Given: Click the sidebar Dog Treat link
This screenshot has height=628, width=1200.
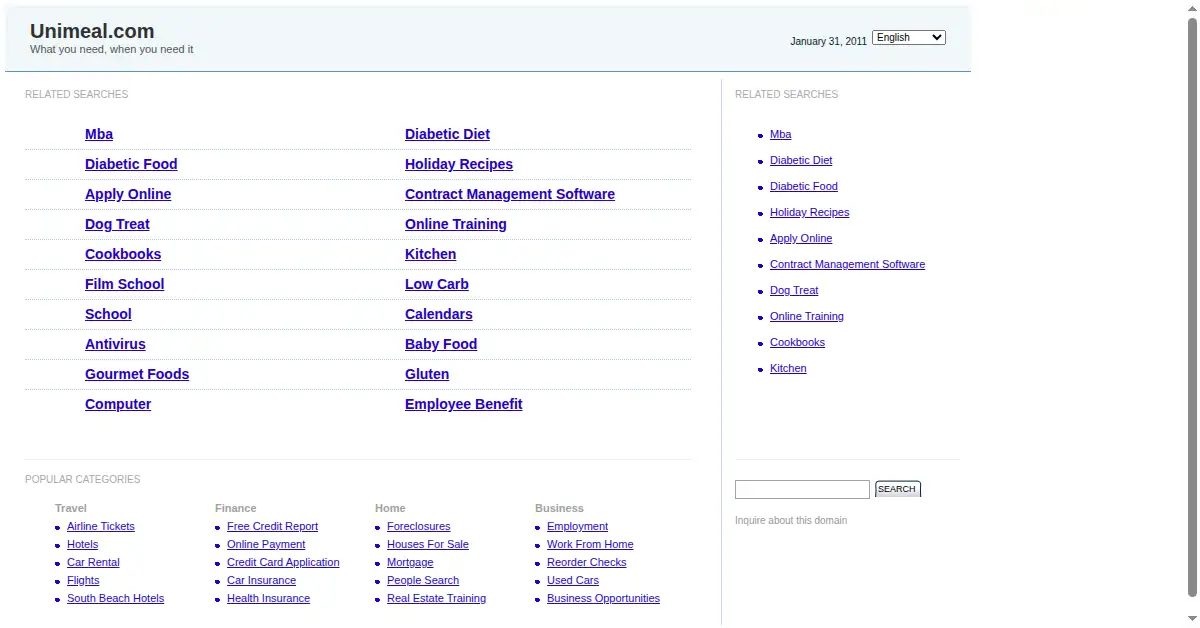Looking at the screenshot, I should click(794, 290).
